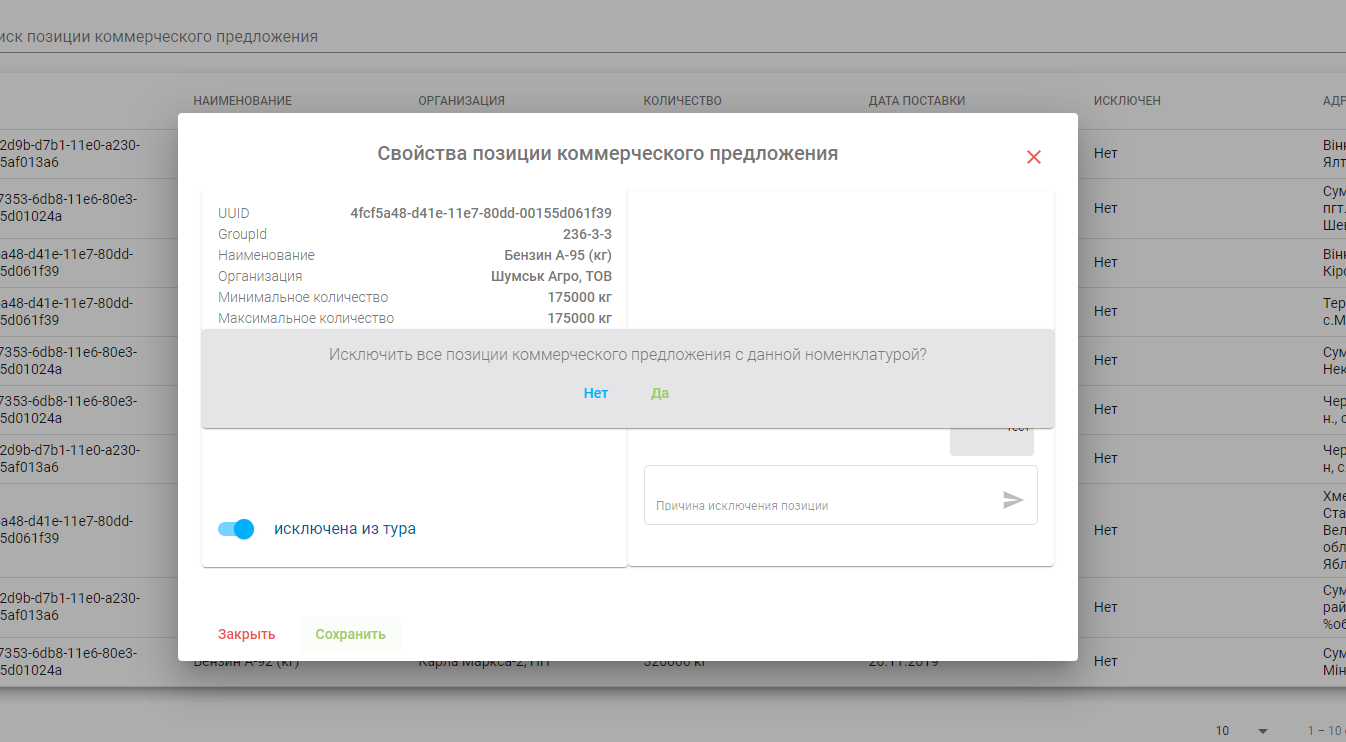Sort by the 'ДАТА ПОСТАВКИ' column header
The image size is (1346, 742).
917,101
